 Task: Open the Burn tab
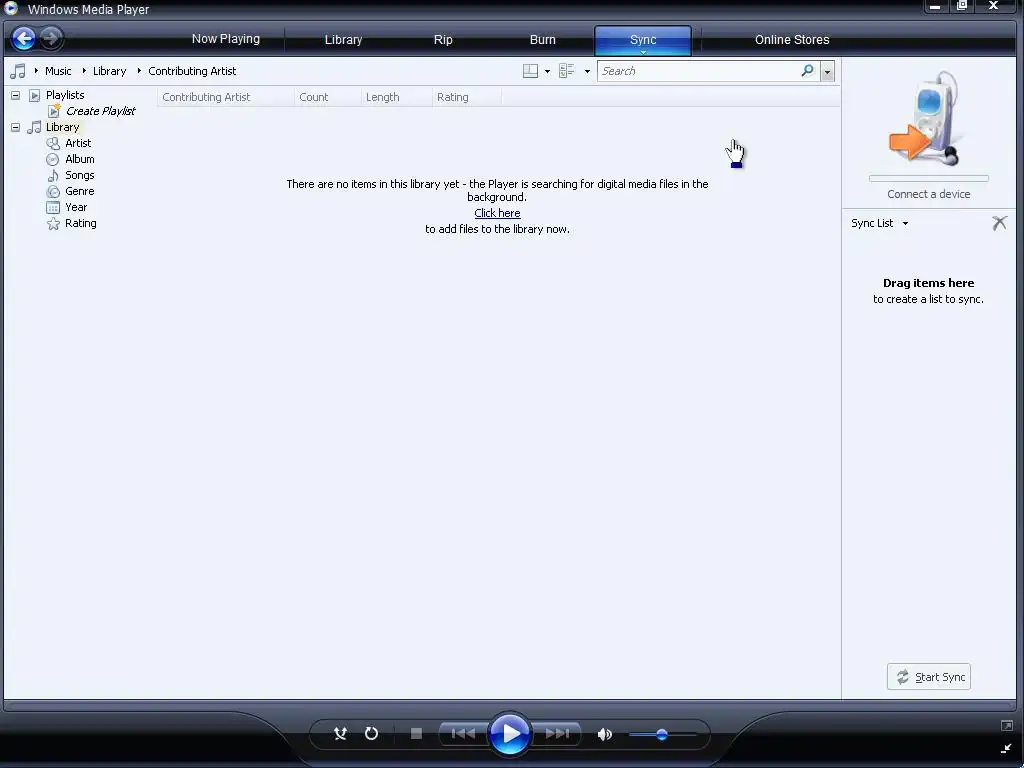(x=543, y=40)
